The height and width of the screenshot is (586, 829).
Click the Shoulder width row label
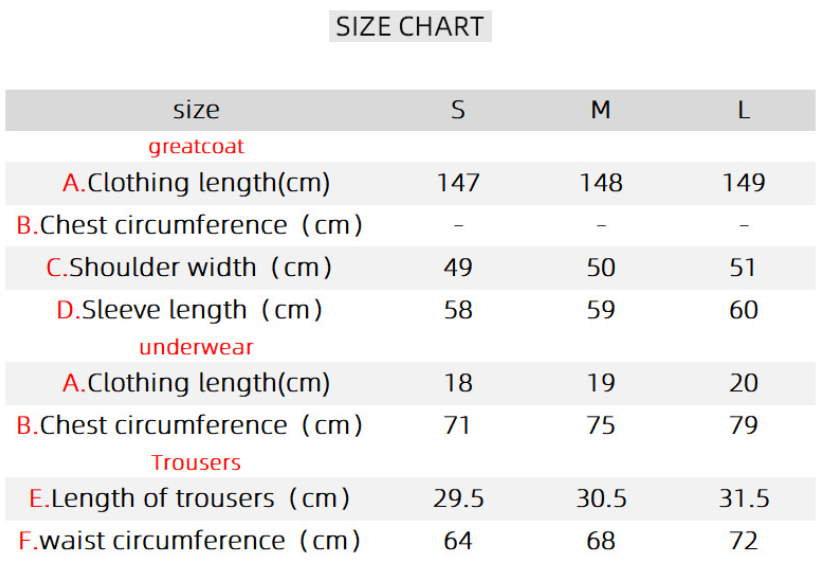(x=190, y=268)
